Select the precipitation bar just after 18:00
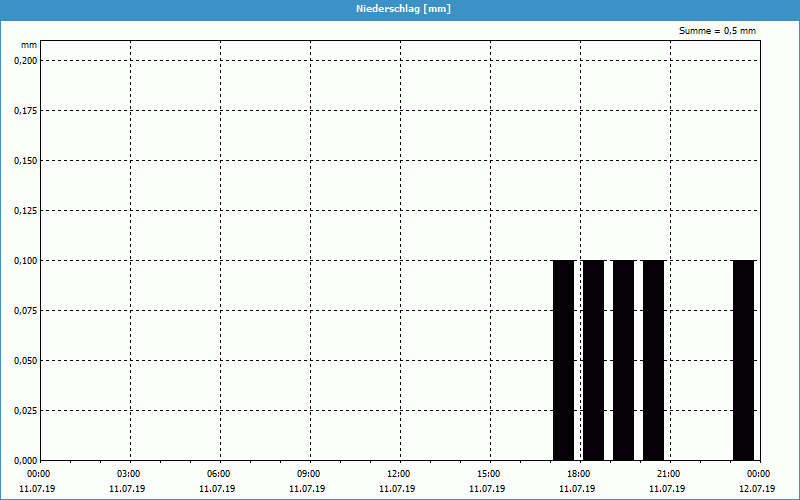This screenshot has height=500, width=800. point(593,360)
